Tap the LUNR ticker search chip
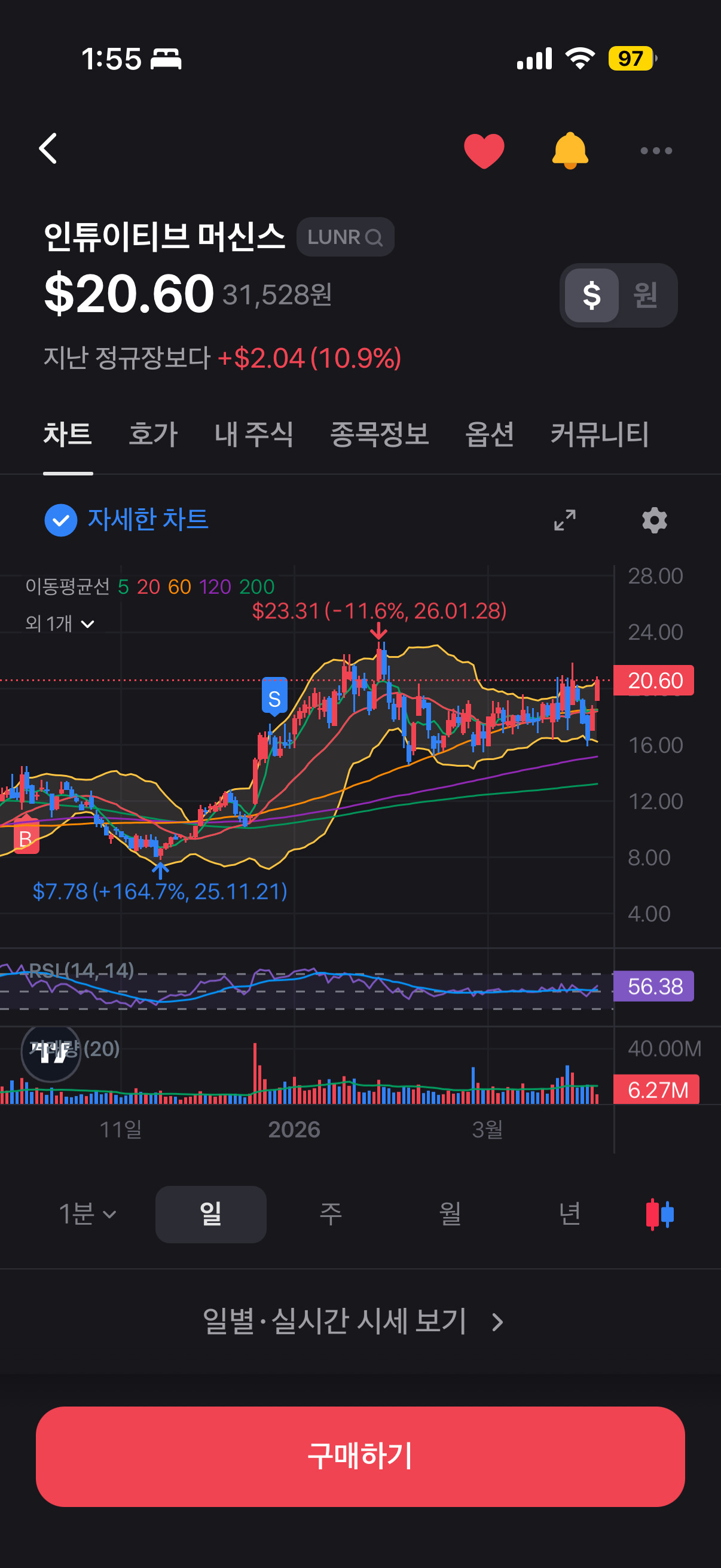 point(345,237)
